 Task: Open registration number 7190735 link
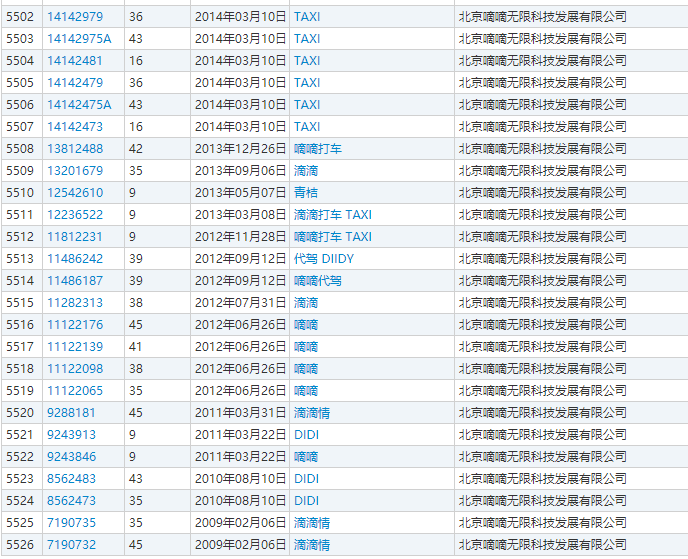72,523
